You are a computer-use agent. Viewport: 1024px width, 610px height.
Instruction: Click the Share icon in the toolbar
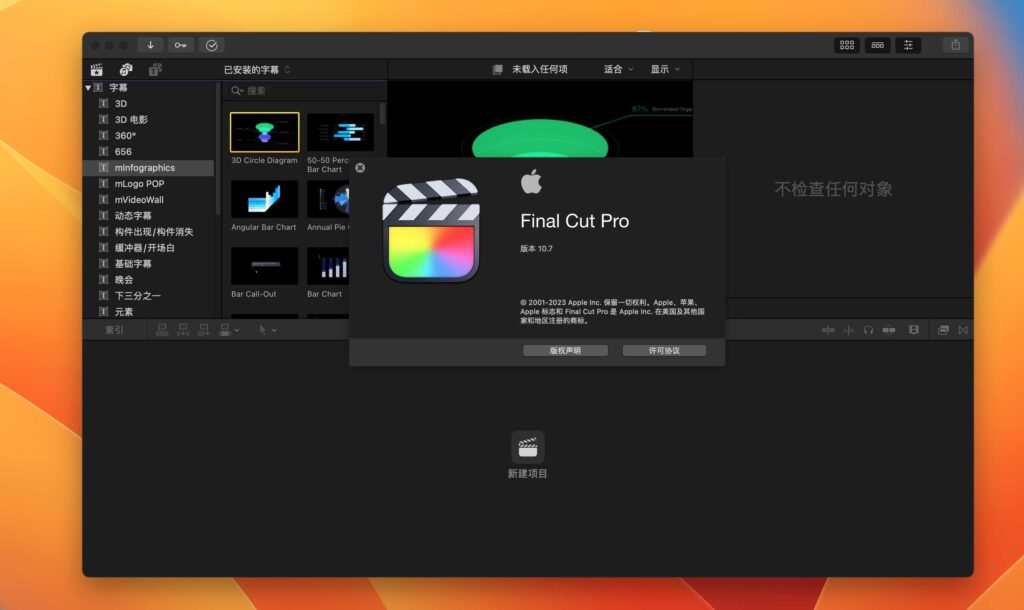coord(956,45)
